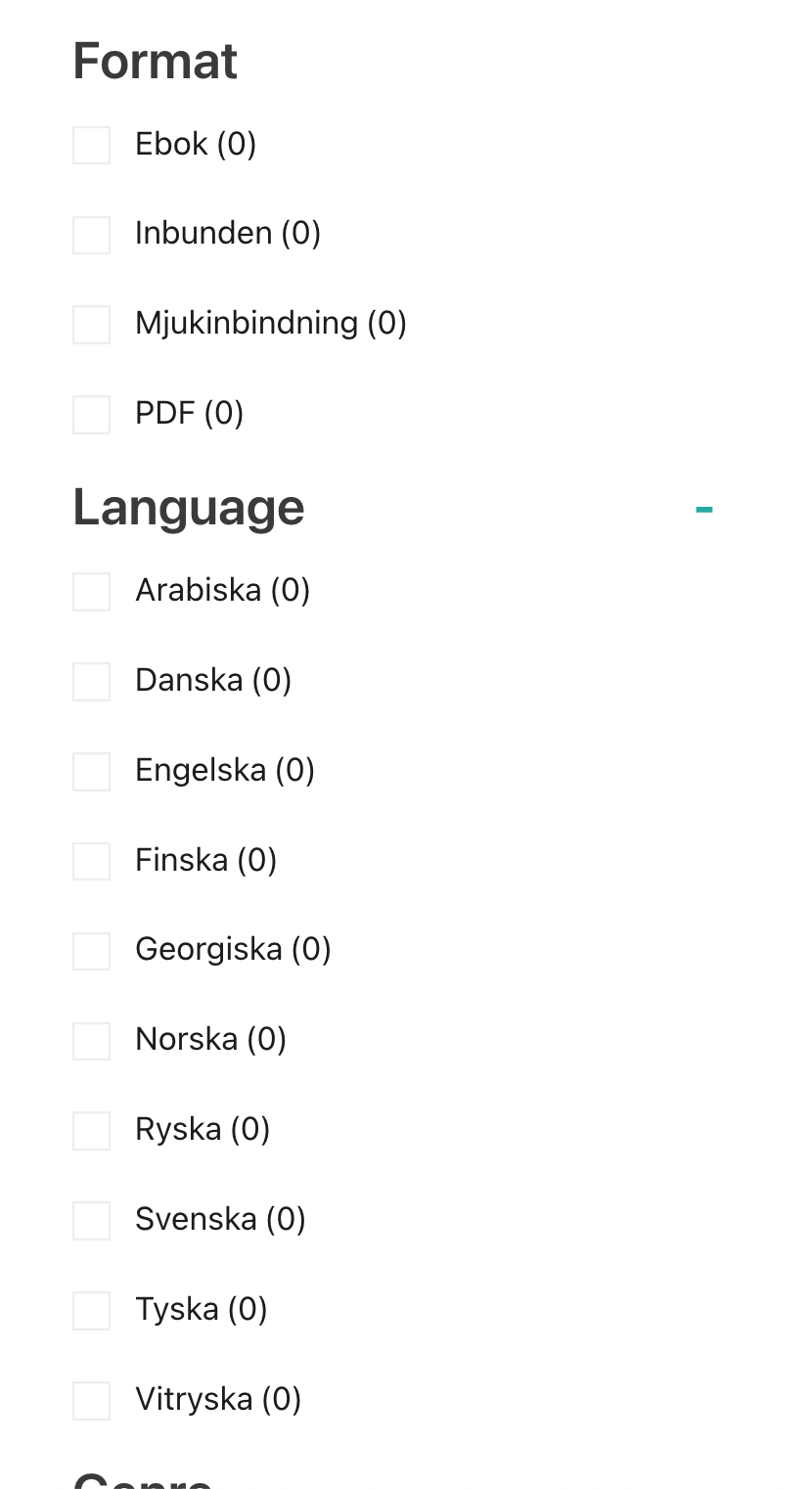Check the Norska language box
Image resolution: width=812 pixels, height=1489 pixels.
click(x=91, y=1041)
